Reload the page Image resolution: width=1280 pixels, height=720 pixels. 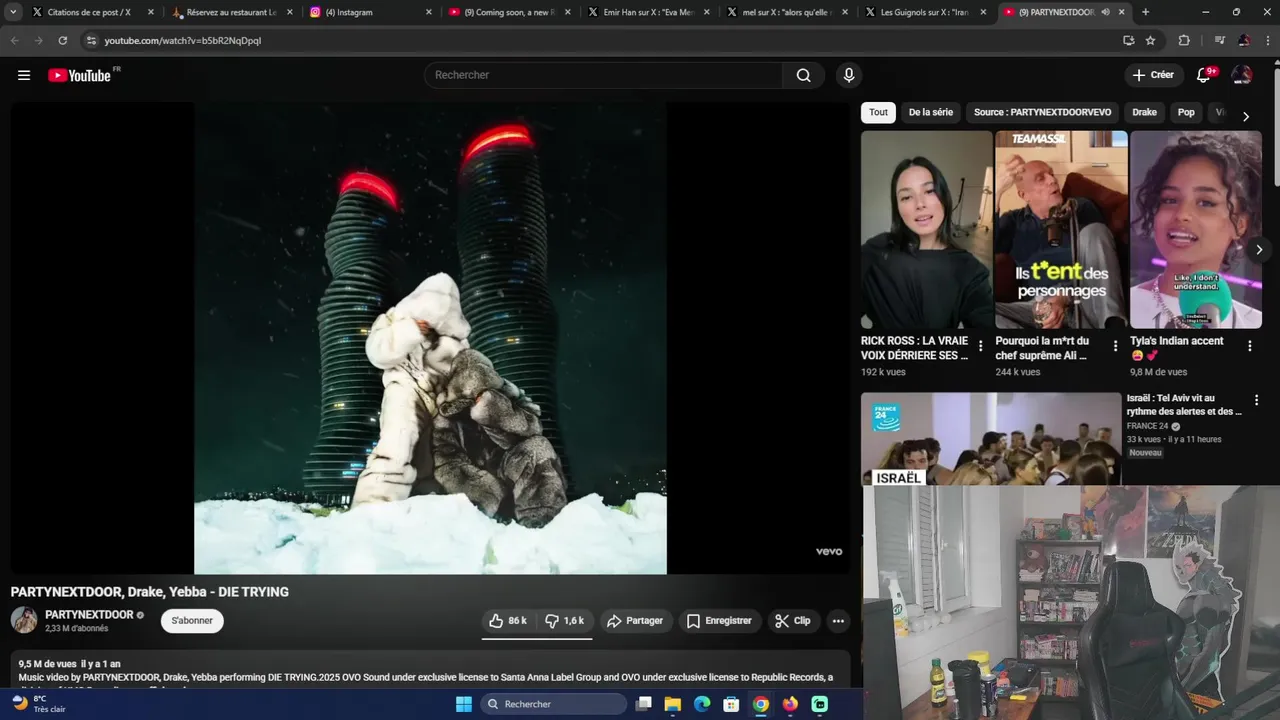(62, 40)
